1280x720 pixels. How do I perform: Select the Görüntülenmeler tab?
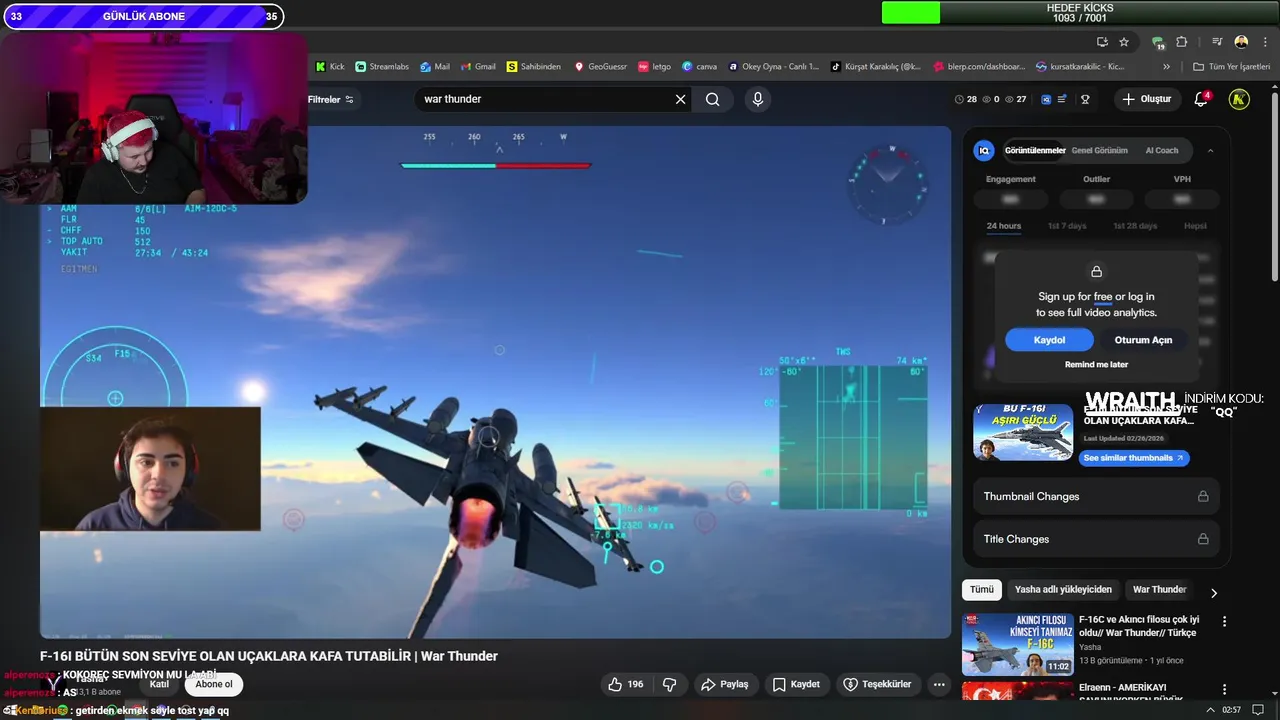(x=1035, y=150)
